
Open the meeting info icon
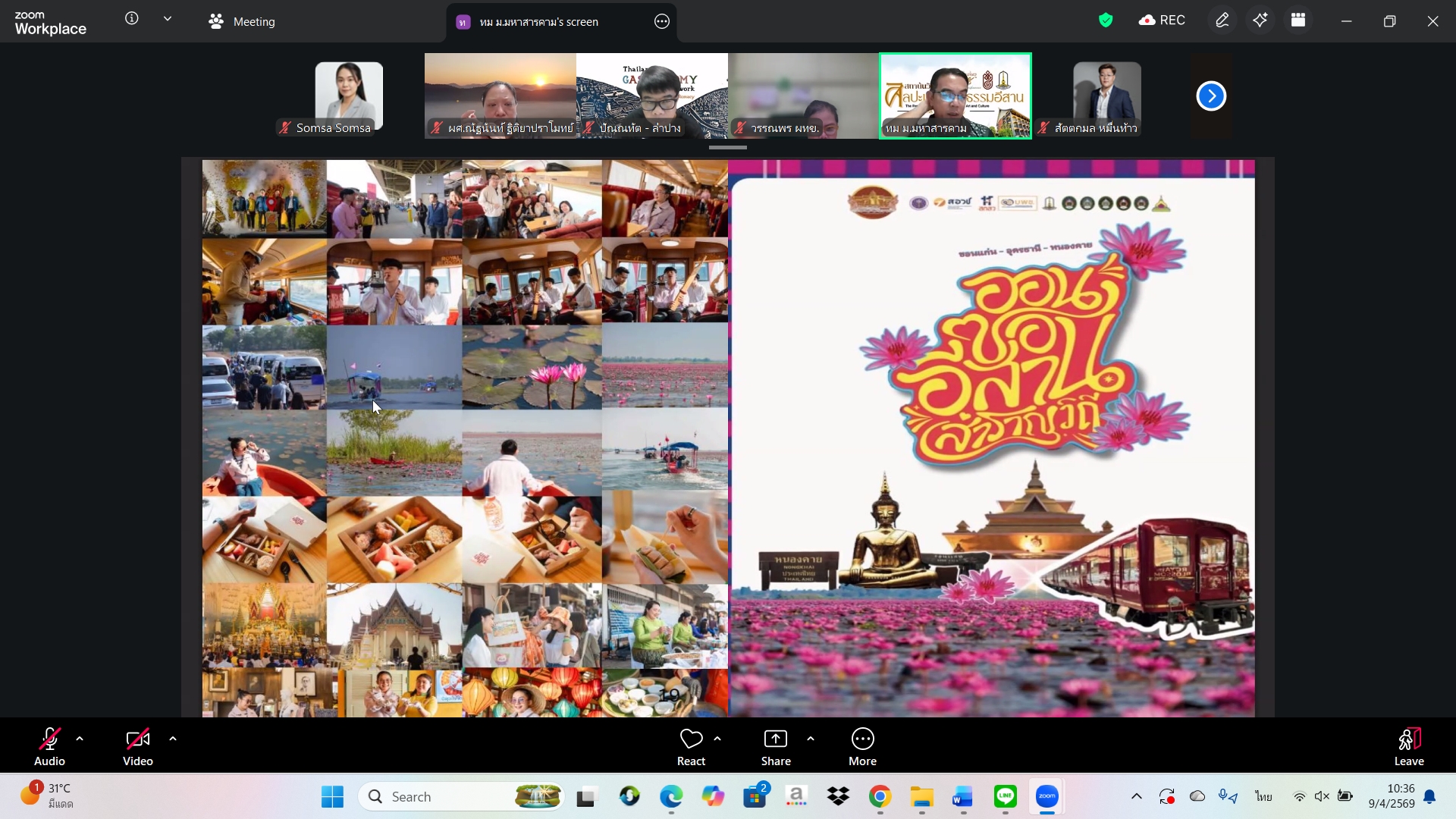[132, 19]
